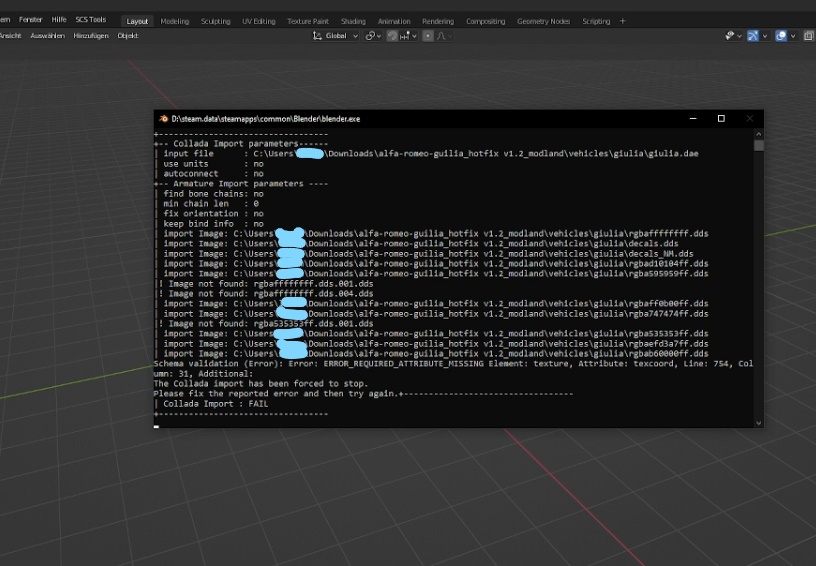
Task: Open the Hilfe menu
Action: 59,19
